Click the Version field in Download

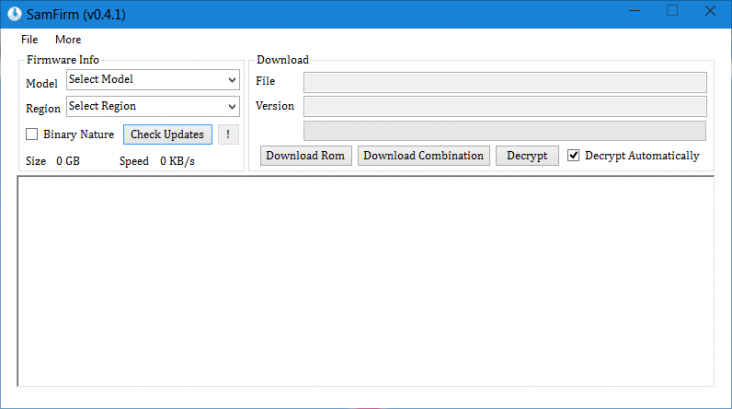click(x=505, y=106)
